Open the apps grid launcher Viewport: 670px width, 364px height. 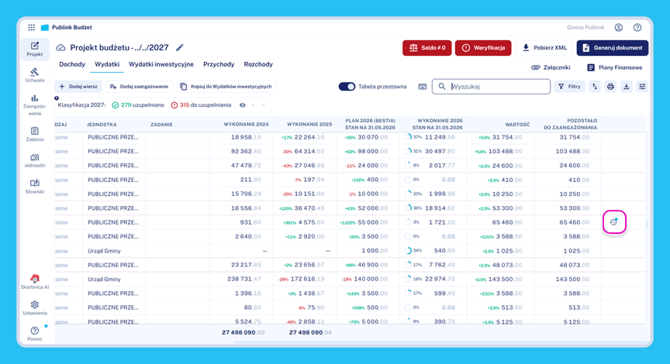(31, 27)
